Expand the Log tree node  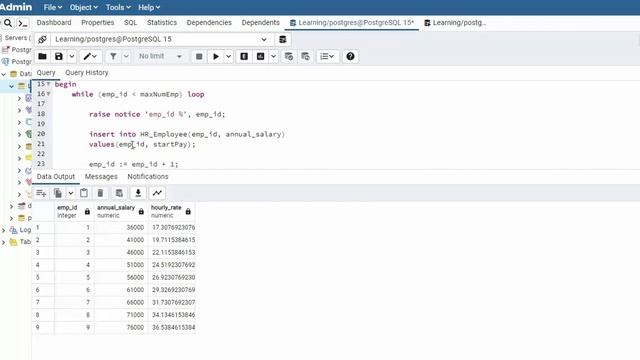click(x=4, y=230)
